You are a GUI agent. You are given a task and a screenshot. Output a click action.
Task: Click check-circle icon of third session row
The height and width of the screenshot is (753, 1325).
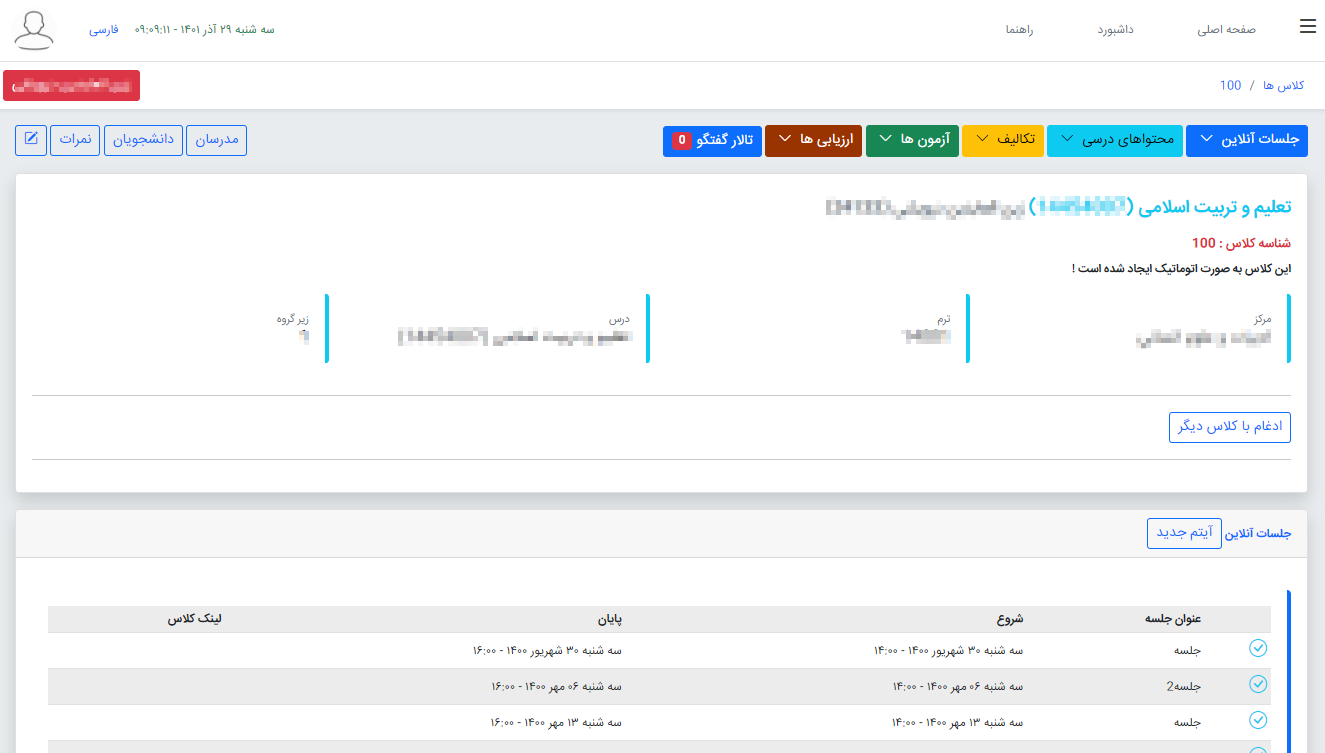[x=1258, y=721]
